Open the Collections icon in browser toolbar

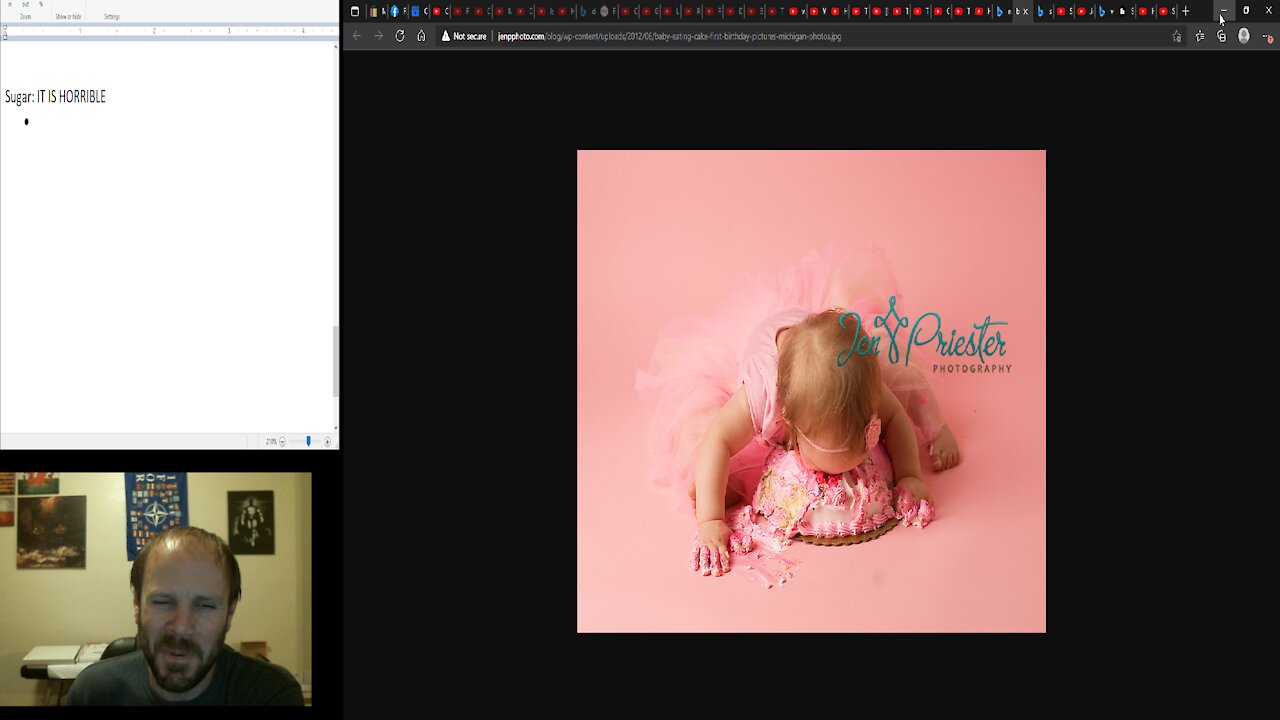(x=1221, y=36)
